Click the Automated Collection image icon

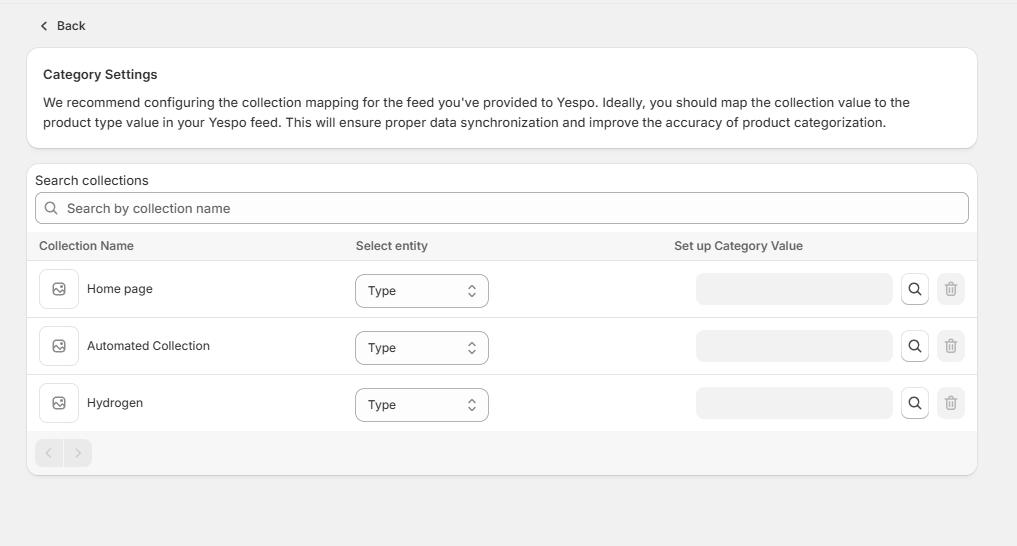click(59, 346)
